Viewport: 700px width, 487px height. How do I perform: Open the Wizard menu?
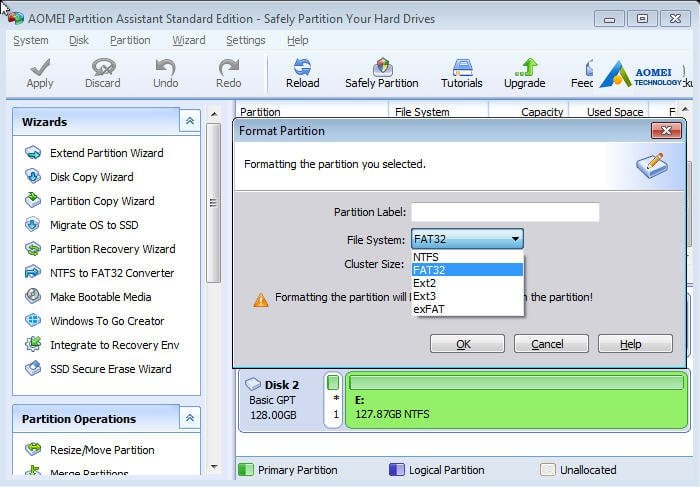(x=189, y=40)
